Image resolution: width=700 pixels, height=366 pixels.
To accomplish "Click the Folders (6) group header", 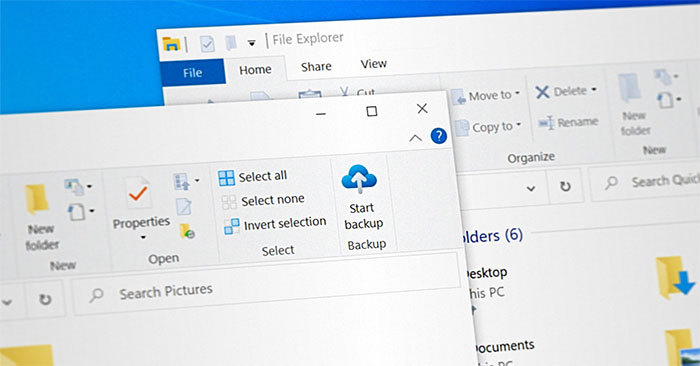I will (x=491, y=235).
